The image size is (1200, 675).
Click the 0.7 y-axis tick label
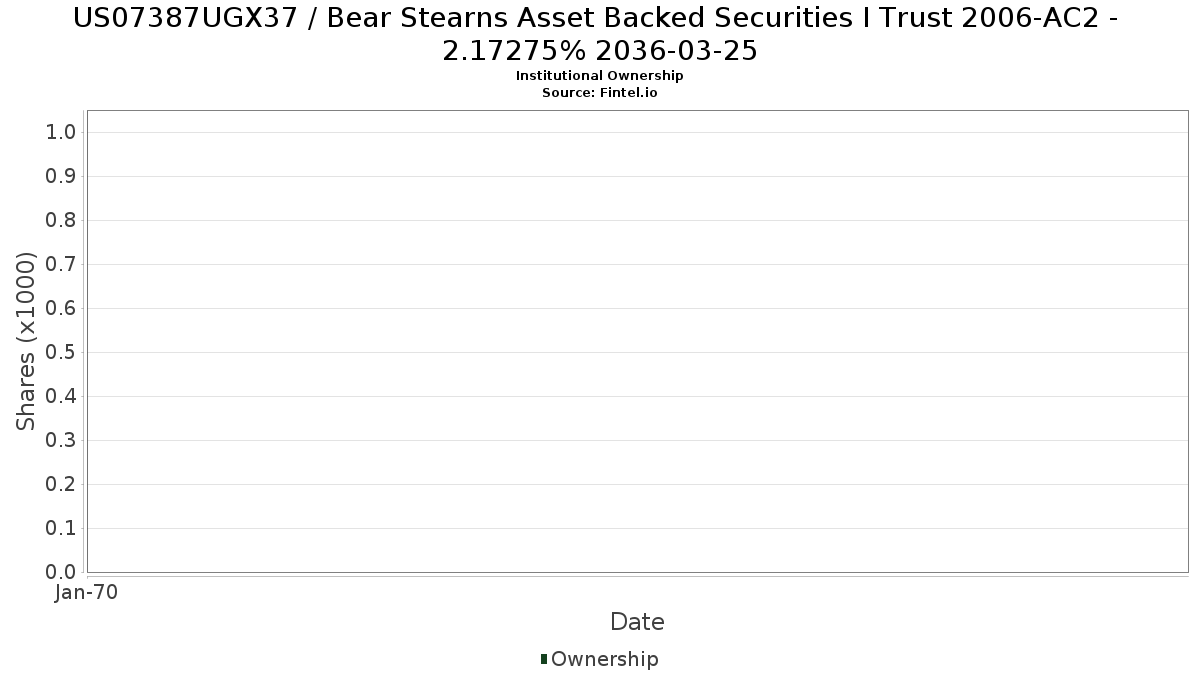[x=61, y=265]
